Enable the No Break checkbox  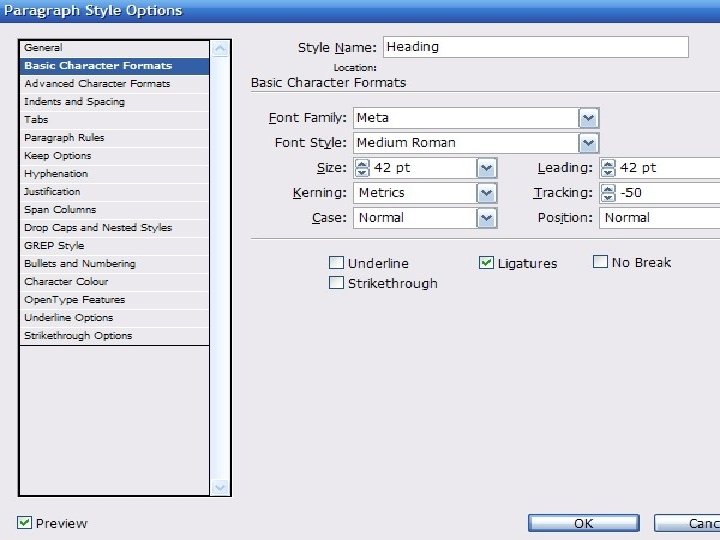point(600,262)
